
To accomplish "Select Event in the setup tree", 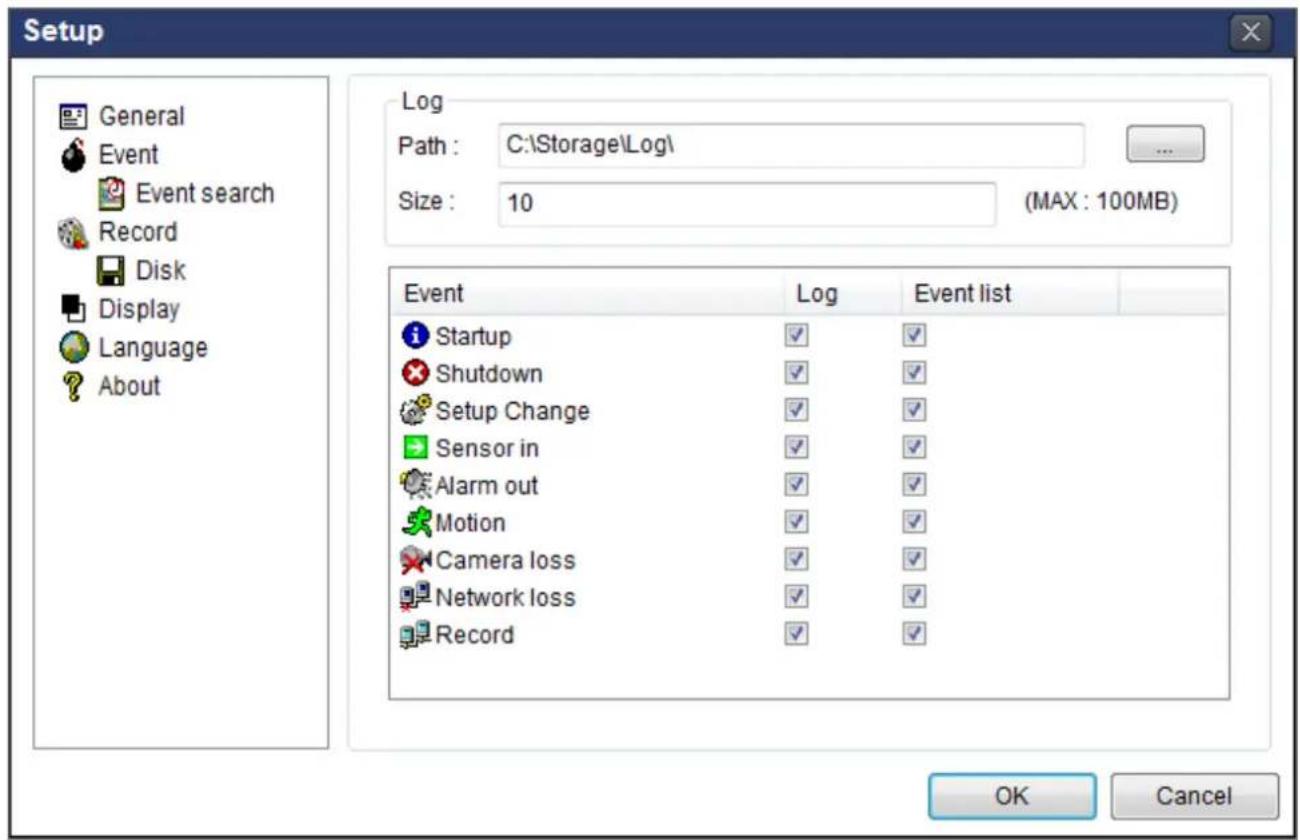I will click(x=128, y=155).
